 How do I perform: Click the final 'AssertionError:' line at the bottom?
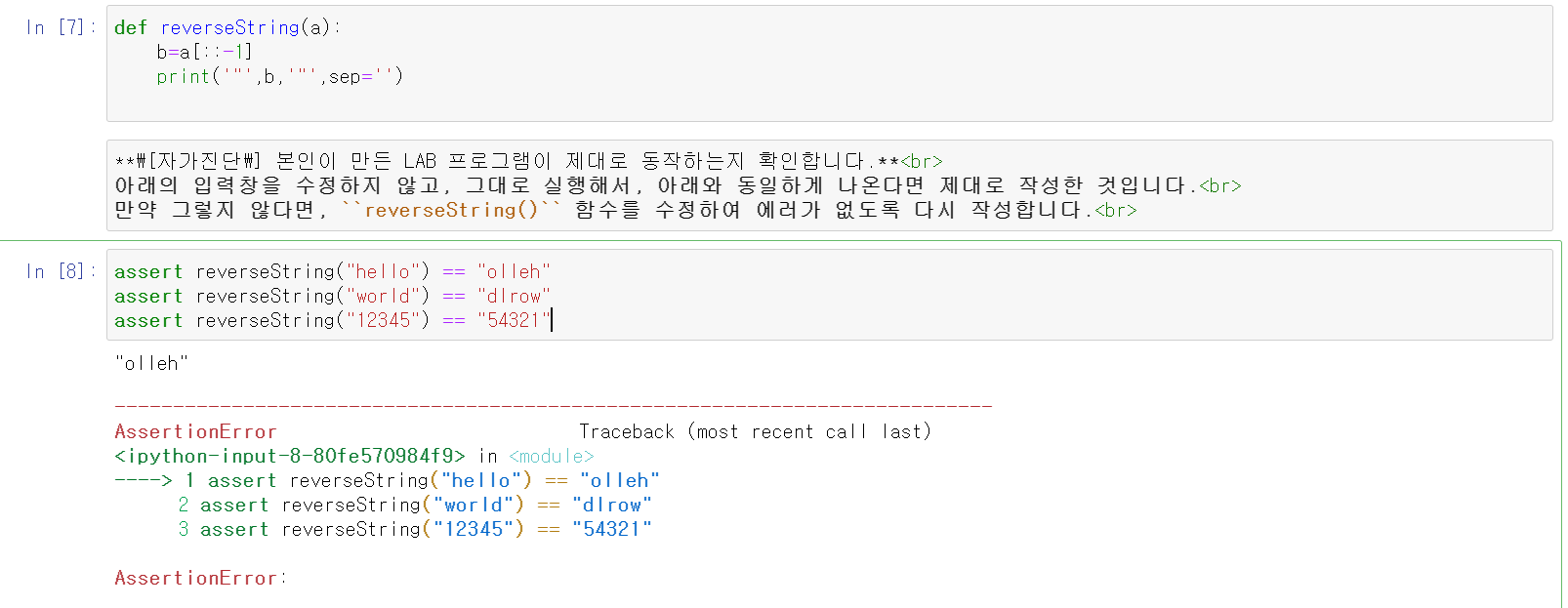(x=200, y=578)
